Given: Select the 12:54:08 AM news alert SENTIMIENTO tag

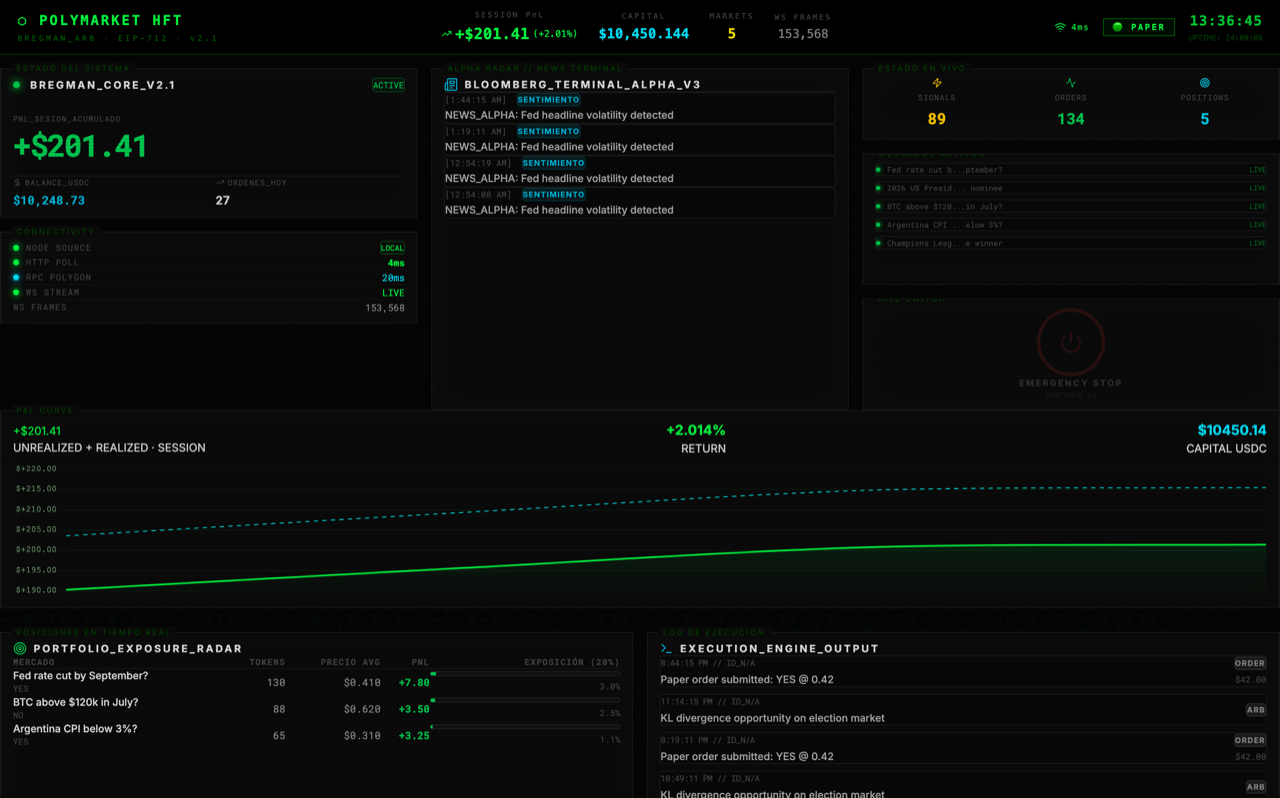Looking at the screenshot, I should tap(553, 195).
